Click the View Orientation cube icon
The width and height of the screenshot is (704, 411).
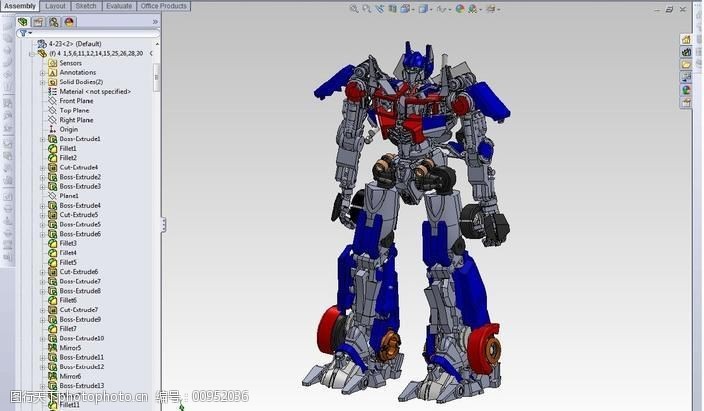[405, 9]
